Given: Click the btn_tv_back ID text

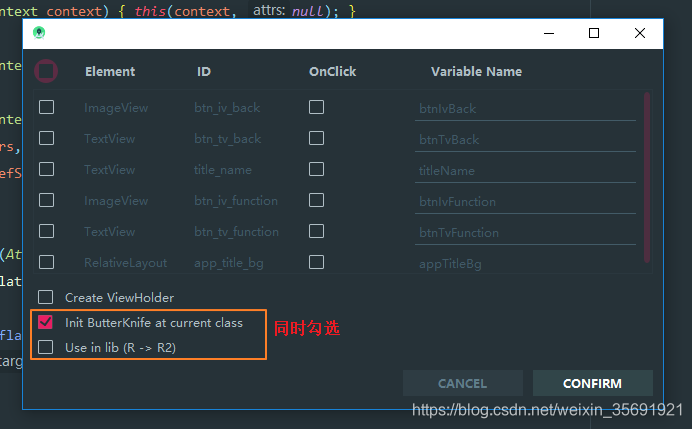Looking at the screenshot, I should point(228,139).
